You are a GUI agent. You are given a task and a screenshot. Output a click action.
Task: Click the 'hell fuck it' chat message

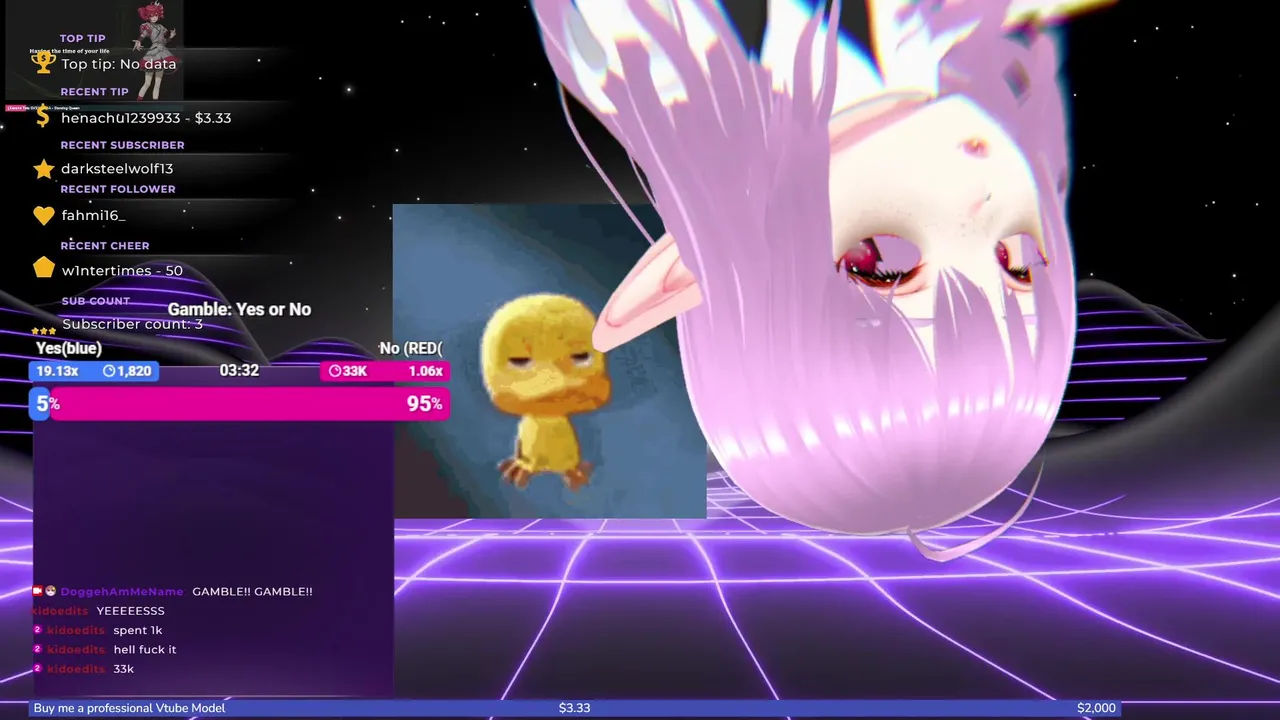(x=144, y=649)
